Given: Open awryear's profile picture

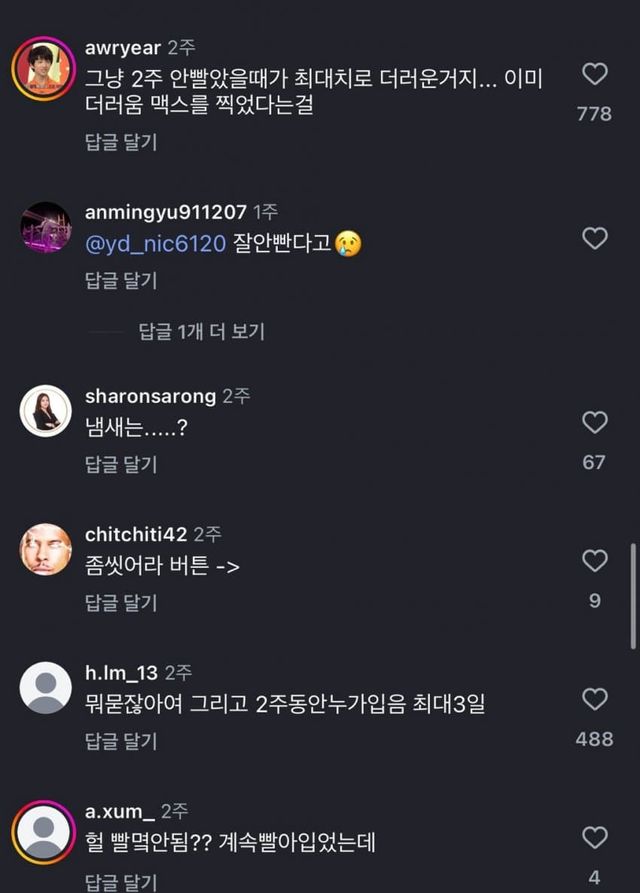Looking at the screenshot, I should click(43, 69).
